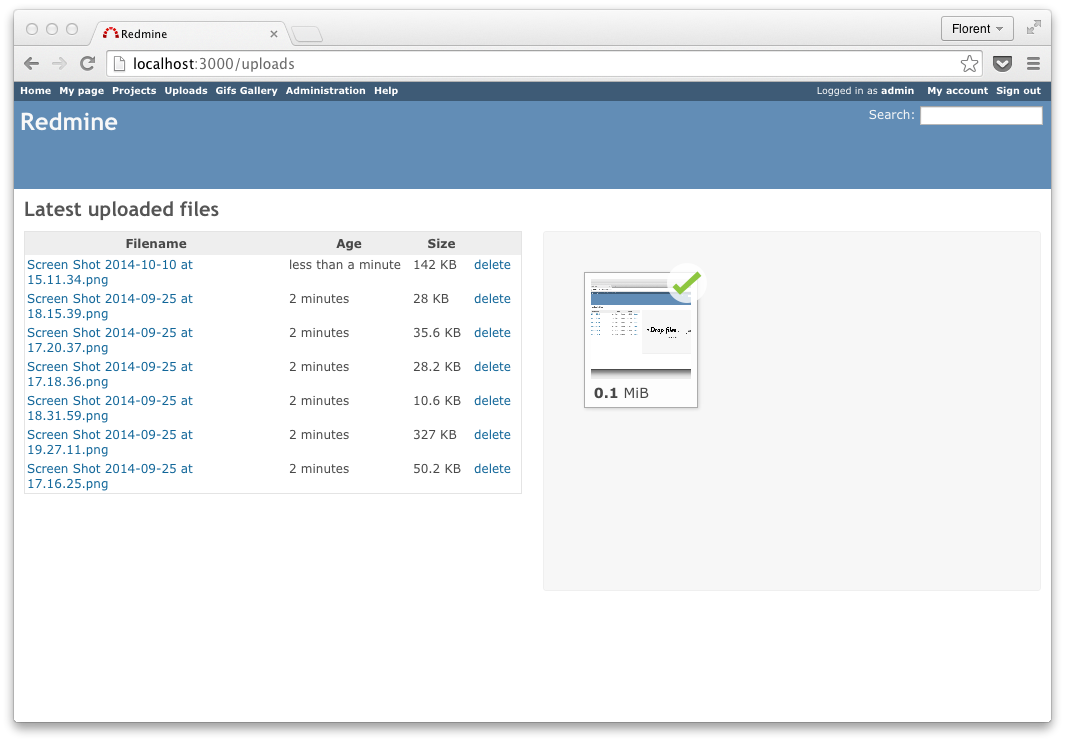
Task: Open the Florent profile dropdown
Action: click(977, 29)
